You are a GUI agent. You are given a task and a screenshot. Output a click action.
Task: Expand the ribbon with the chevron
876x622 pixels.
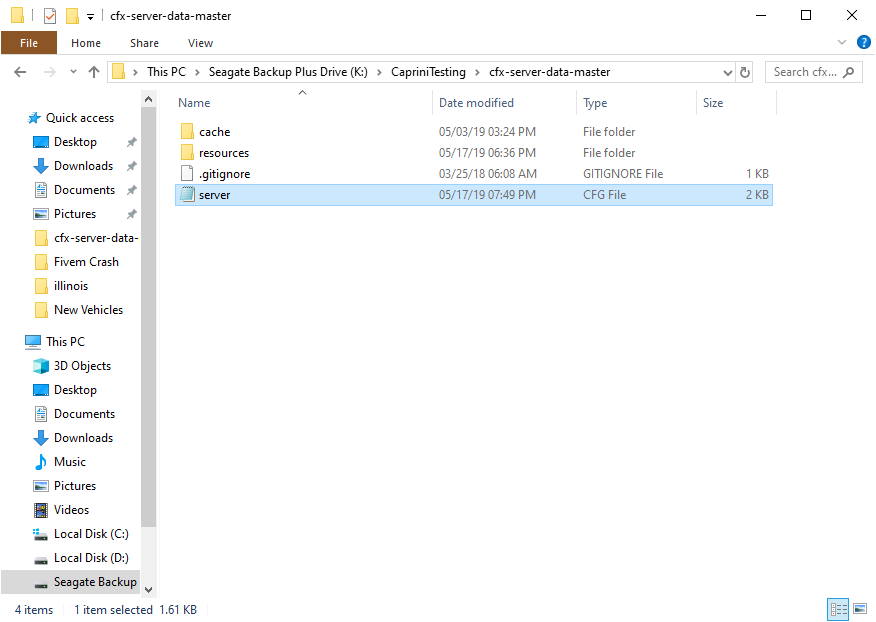pos(842,42)
